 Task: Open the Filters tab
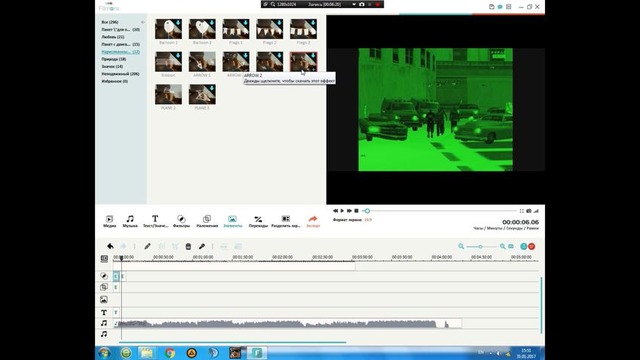[181, 221]
